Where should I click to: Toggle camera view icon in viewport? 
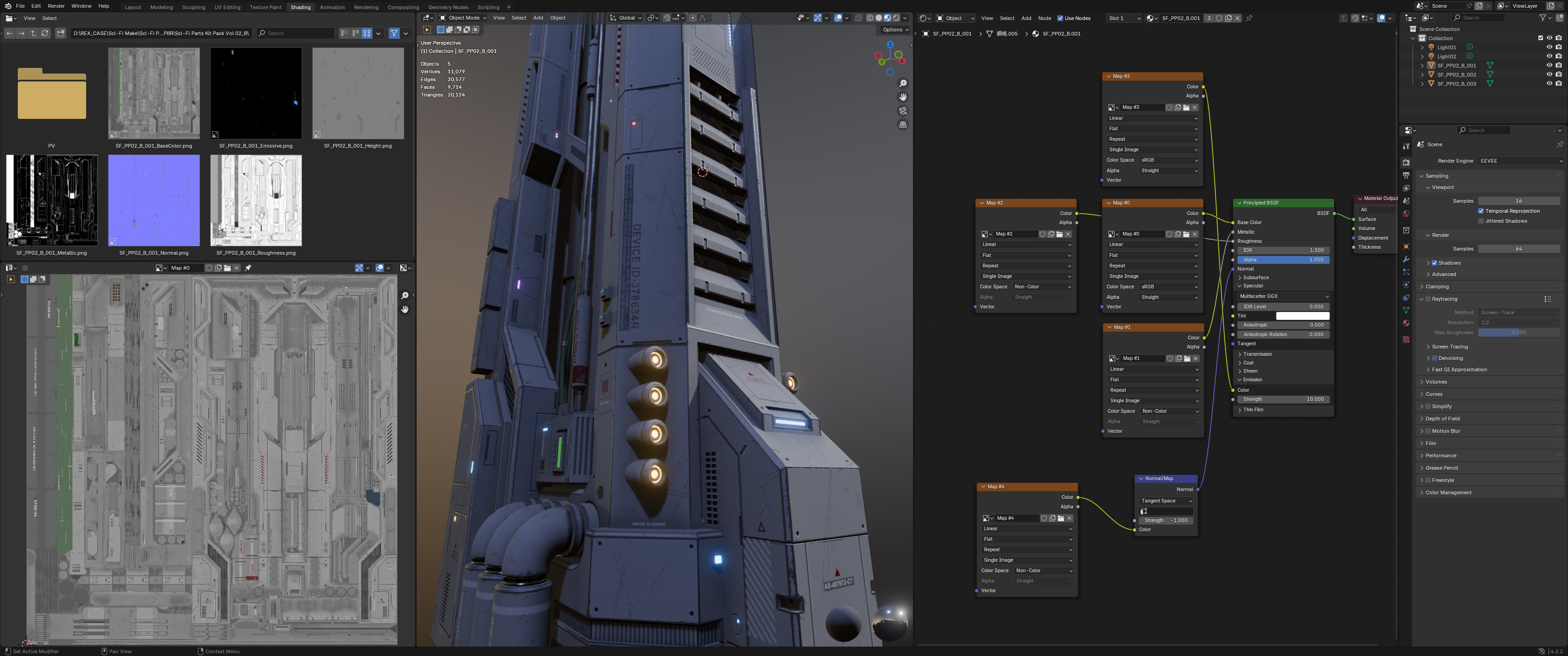click(x=903, y=111)
